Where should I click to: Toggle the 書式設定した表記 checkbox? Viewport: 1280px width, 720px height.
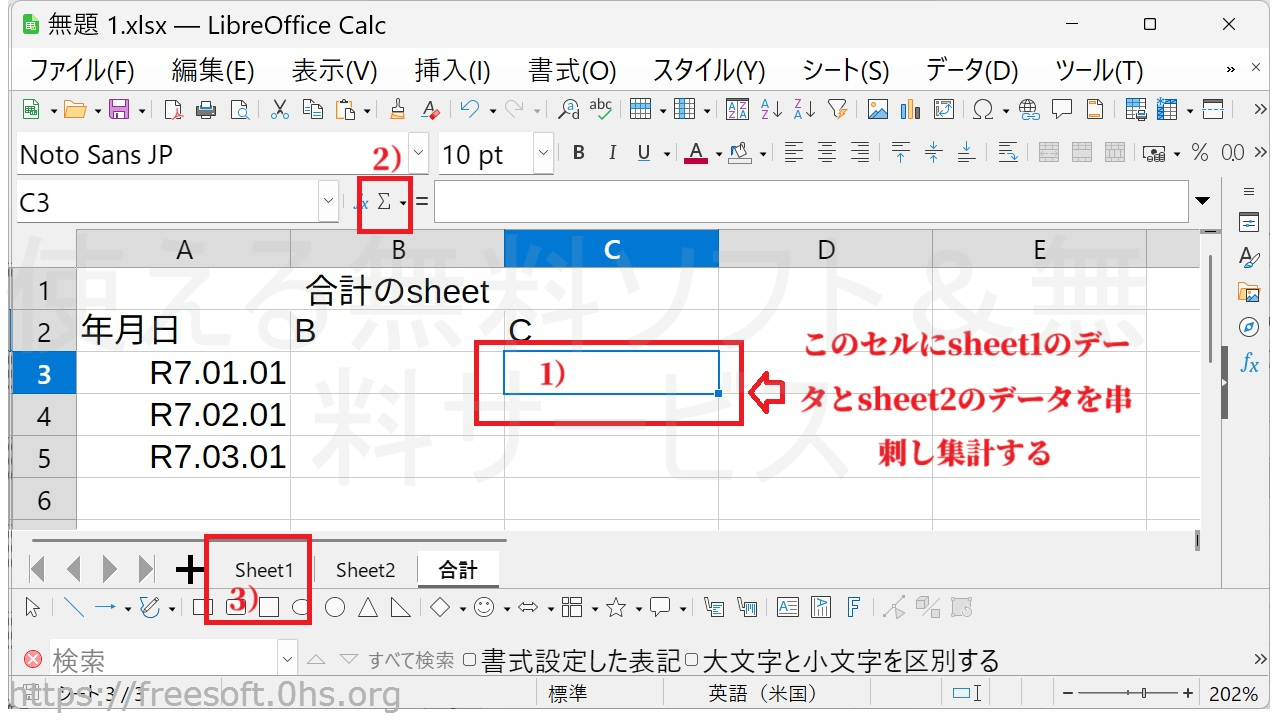(x=470, y=661)
